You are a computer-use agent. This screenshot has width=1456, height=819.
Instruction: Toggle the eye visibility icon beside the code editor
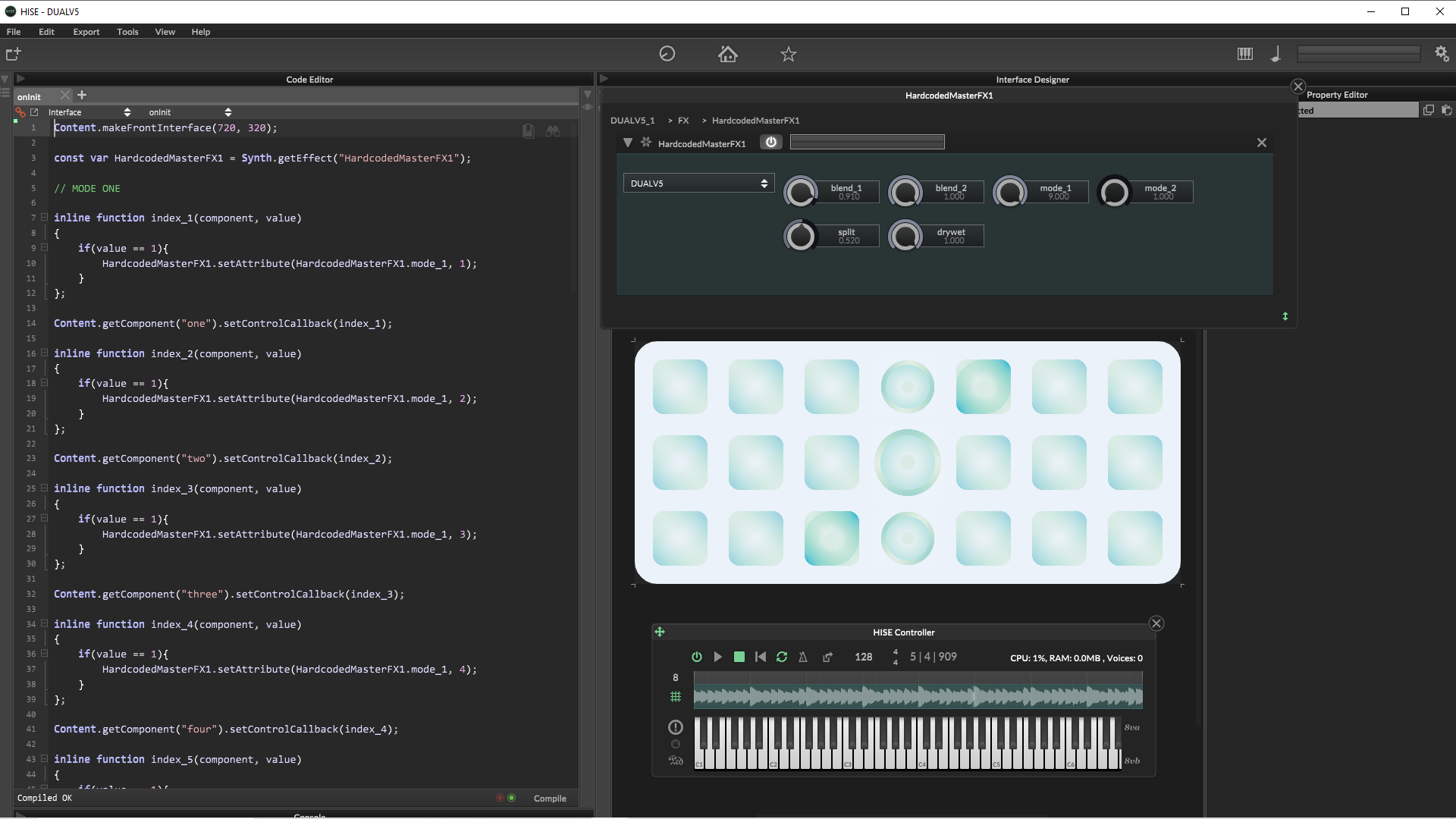588,108
